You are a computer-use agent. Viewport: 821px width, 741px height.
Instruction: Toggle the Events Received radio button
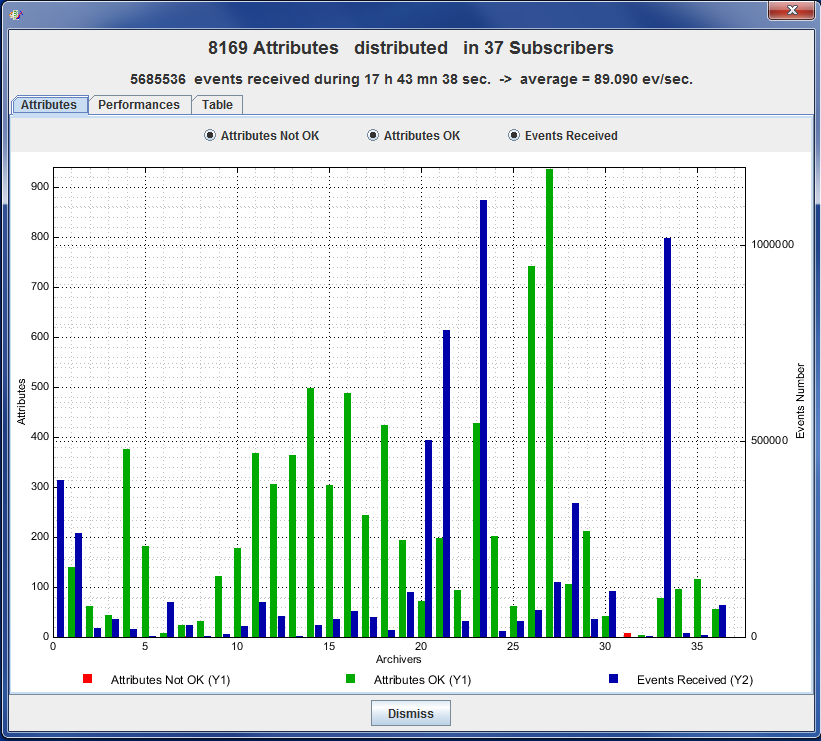pyautogui.click(x=514, y=136)
